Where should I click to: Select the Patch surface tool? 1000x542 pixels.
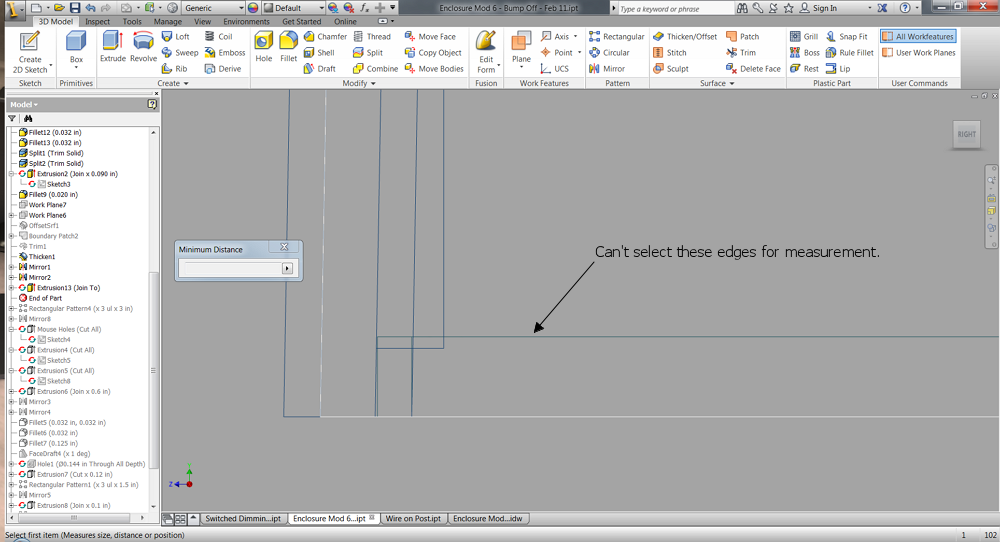coord(743,36)
